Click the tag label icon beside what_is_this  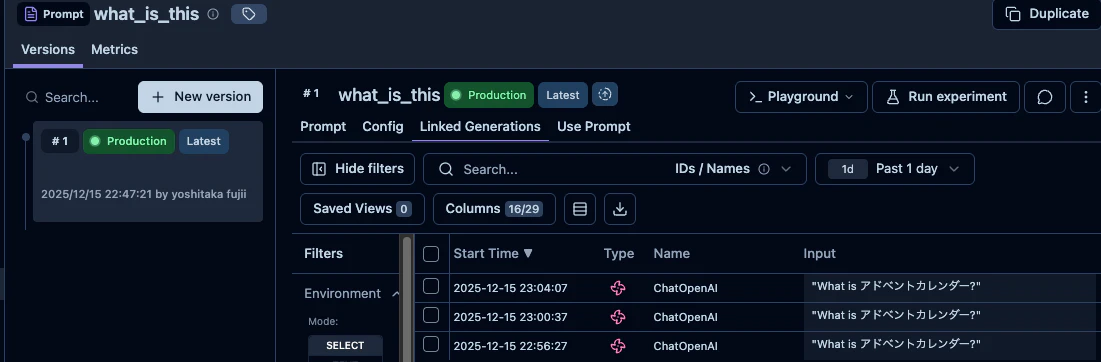pyautogui.click(x=249, y=14)
